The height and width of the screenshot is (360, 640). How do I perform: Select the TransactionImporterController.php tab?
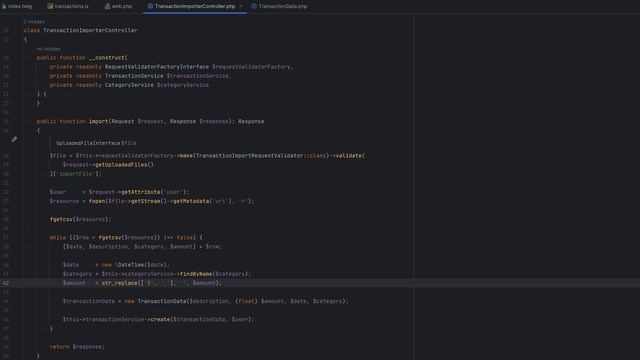[x=195, y=6]
